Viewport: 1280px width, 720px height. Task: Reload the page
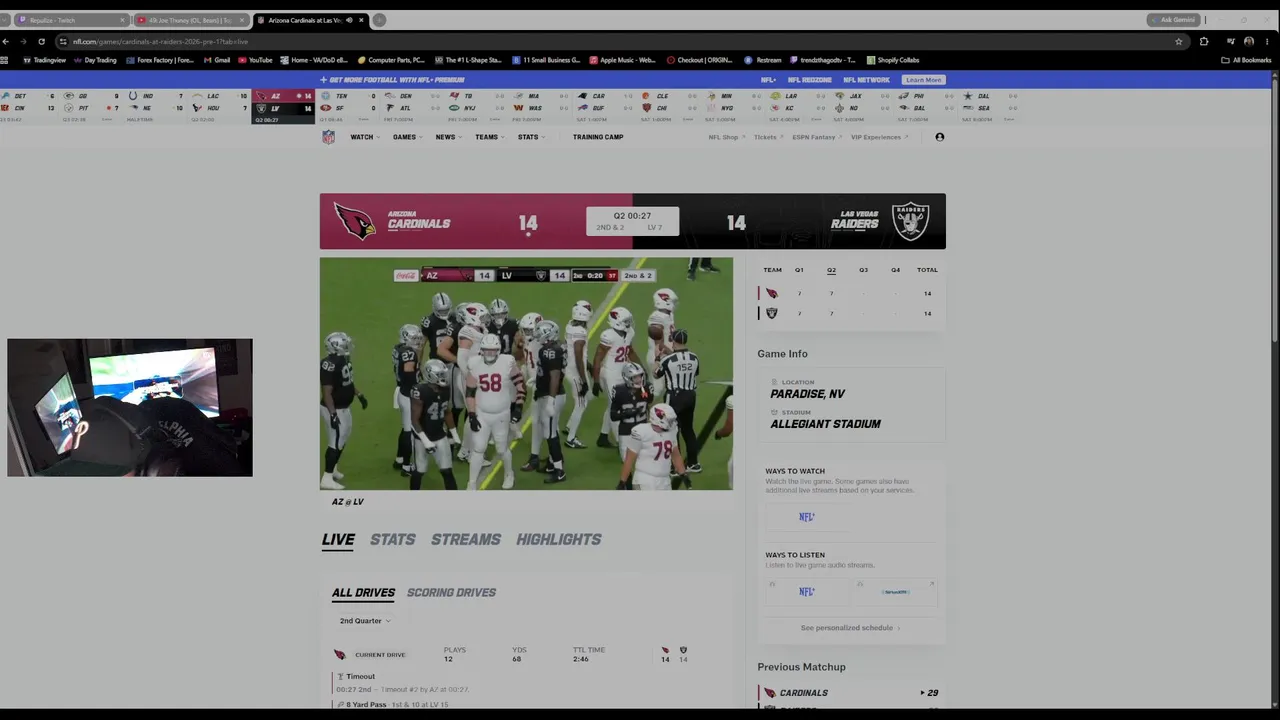tap(41, 41)
